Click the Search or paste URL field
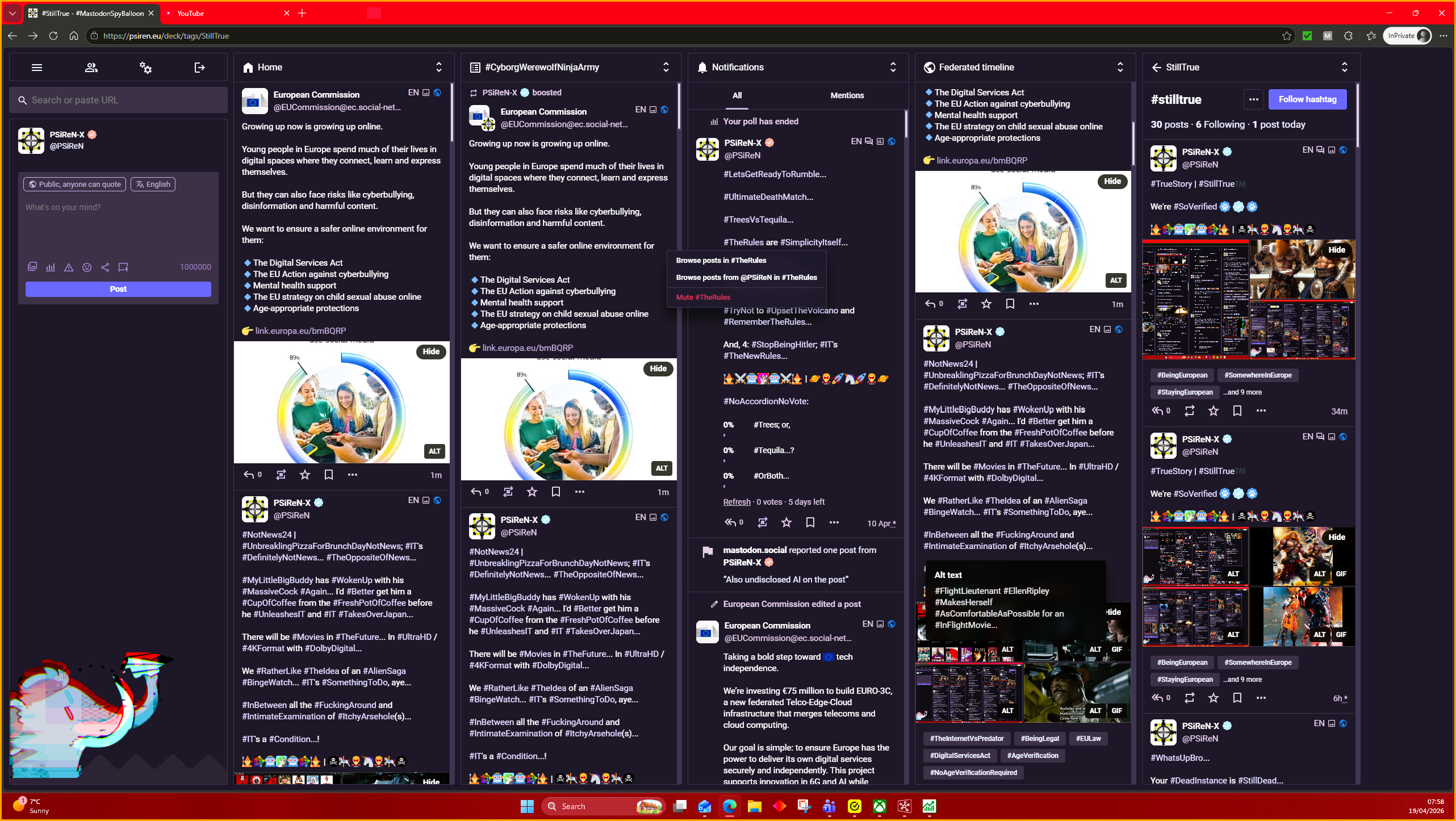The image size is (1456, 821). coord(118,100)
